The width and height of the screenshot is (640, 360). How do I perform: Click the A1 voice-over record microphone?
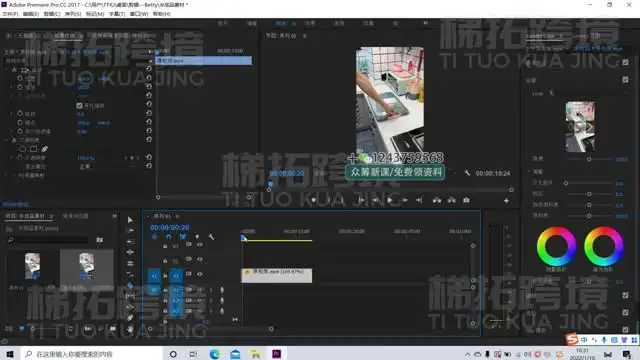click(222, 289)
